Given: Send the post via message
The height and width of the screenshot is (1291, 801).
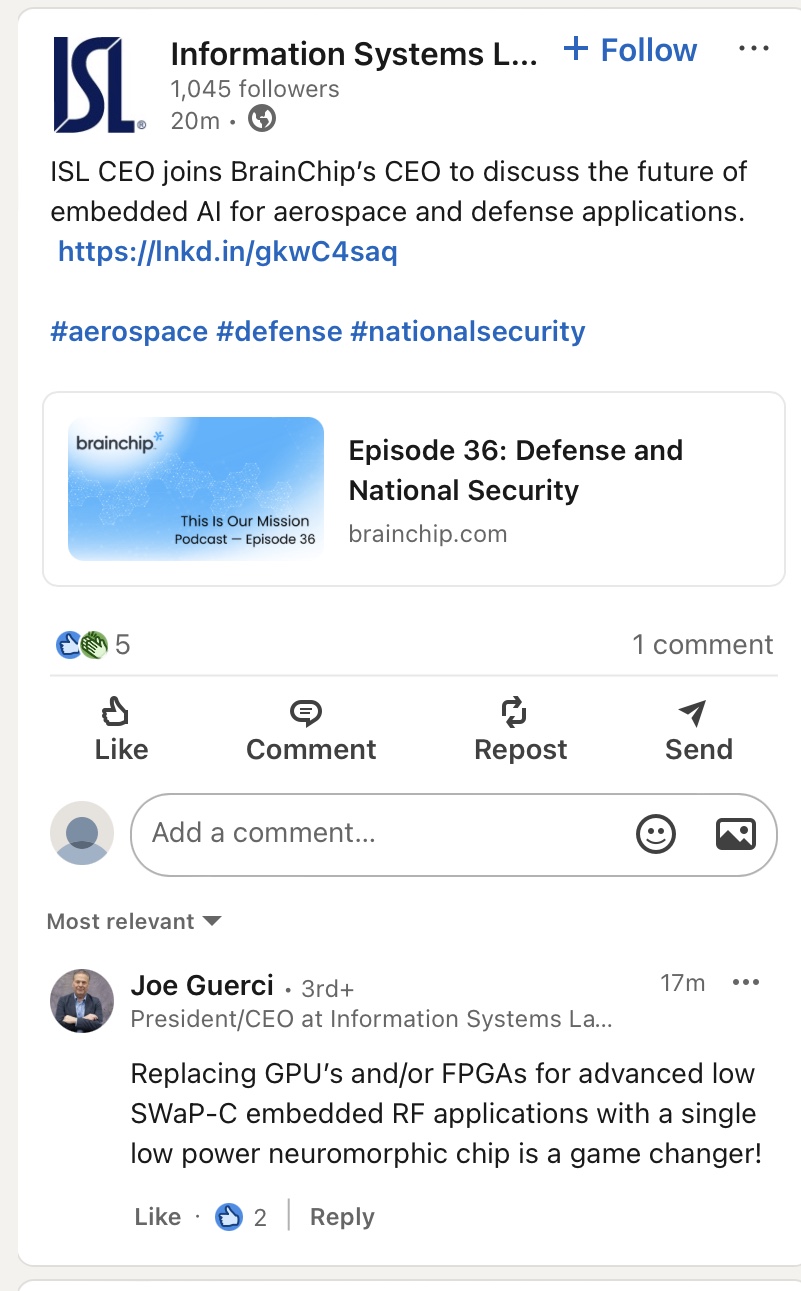Looking at the screenshot, I should pyautogui.click(x=698, y=731).
